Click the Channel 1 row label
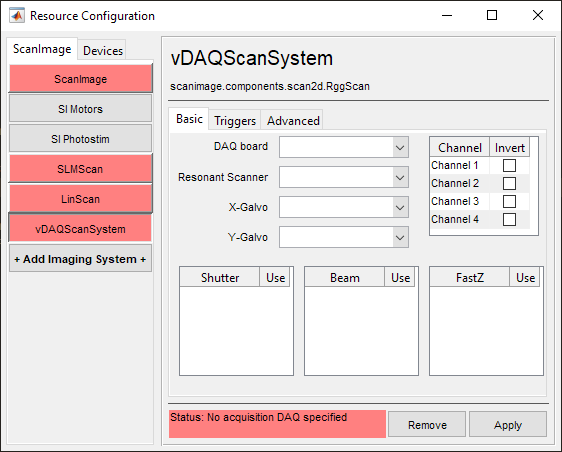Viewport: 562px width, 452px height. point(454,165)
